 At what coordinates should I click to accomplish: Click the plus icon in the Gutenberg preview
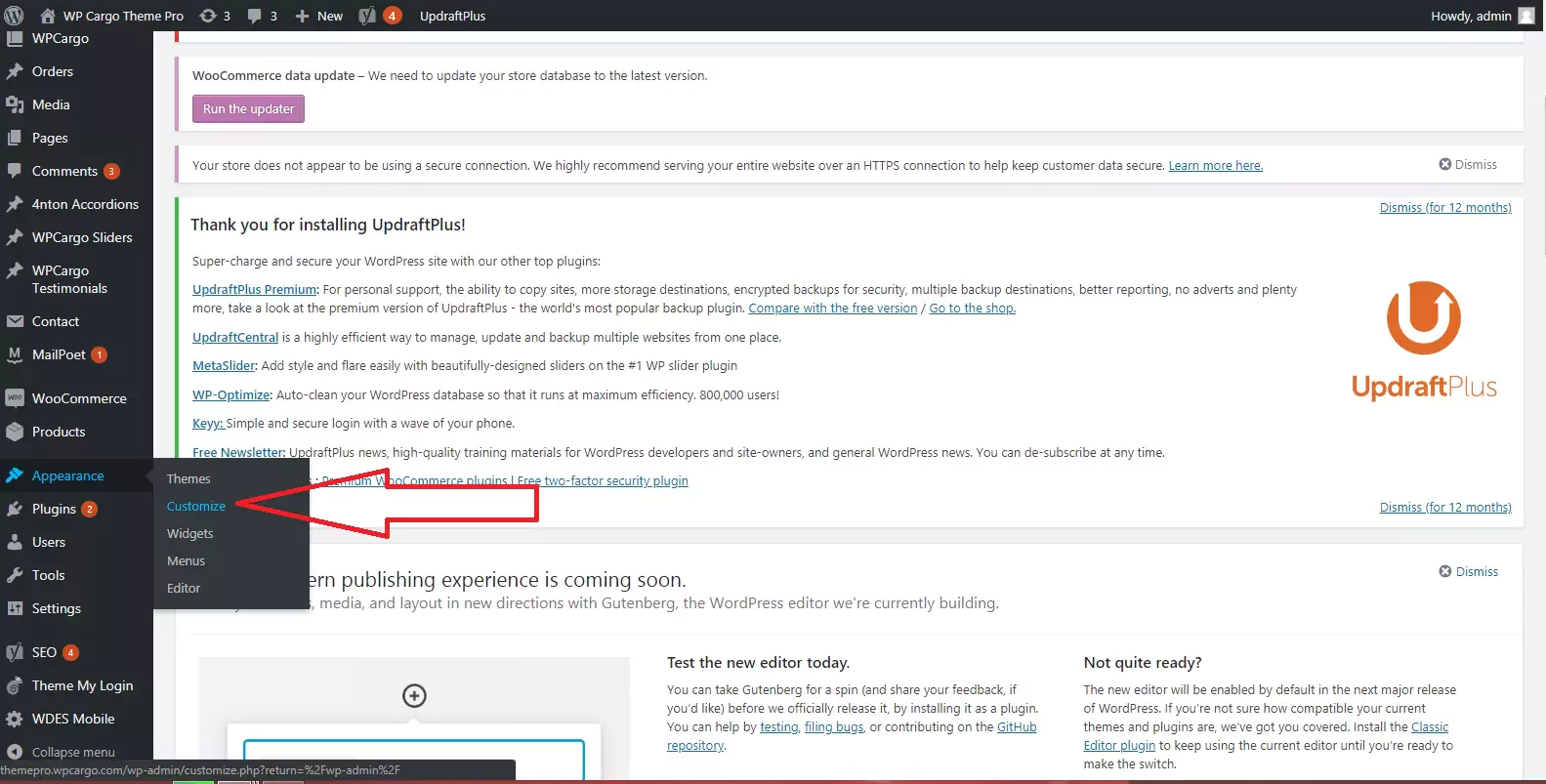pyautogui.click(x=414, y=695)
